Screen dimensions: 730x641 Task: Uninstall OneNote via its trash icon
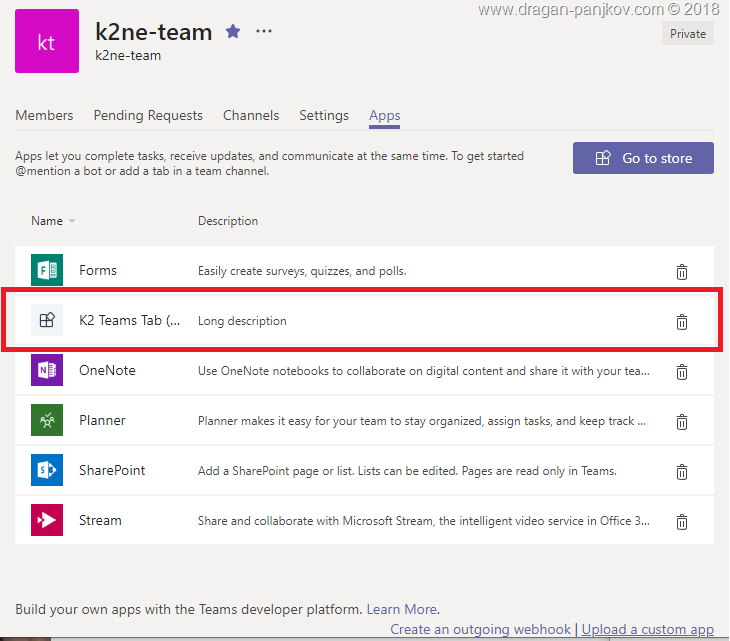pyautogui.click(x=682, y=372)
